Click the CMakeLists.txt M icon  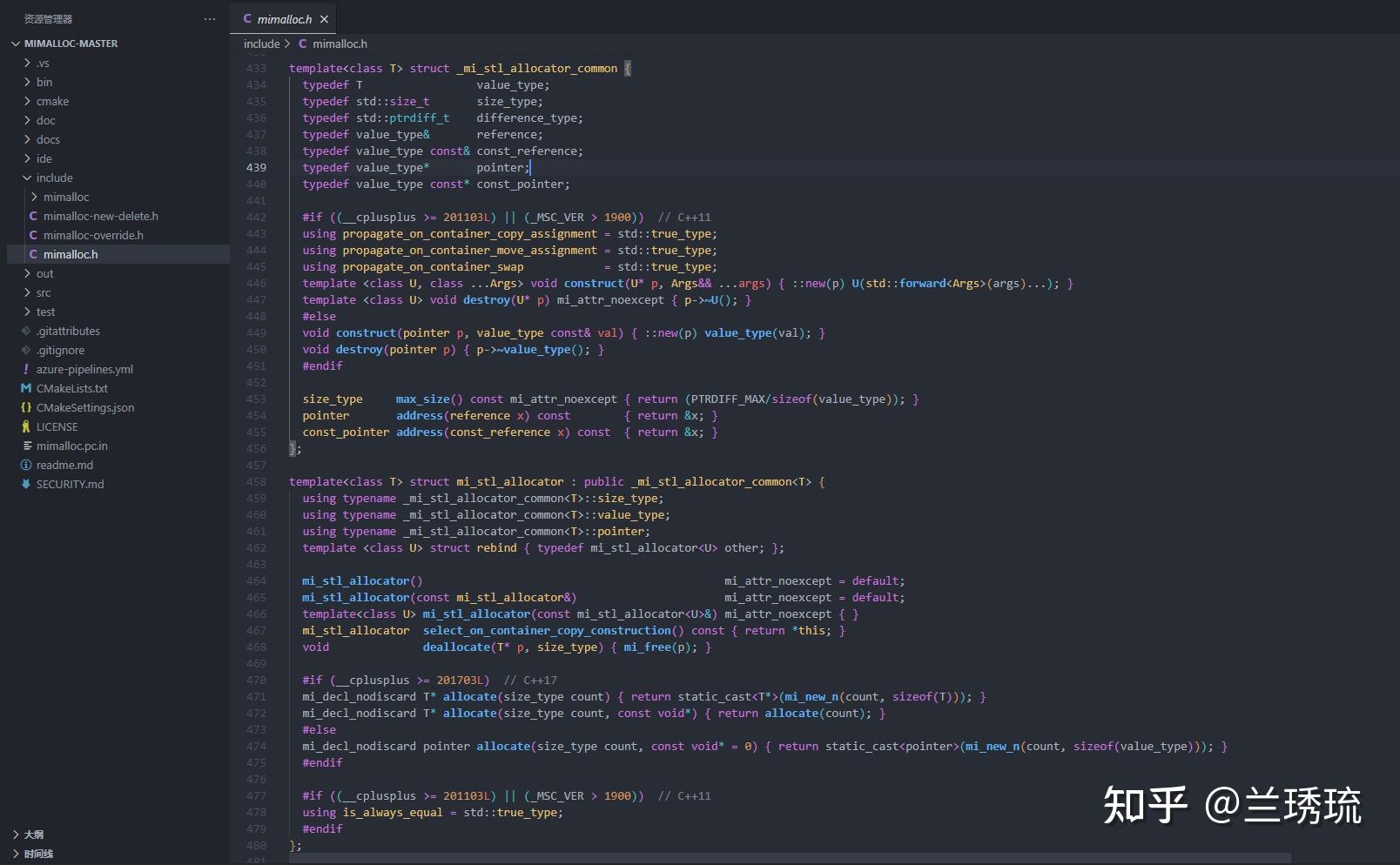(26, 388)
